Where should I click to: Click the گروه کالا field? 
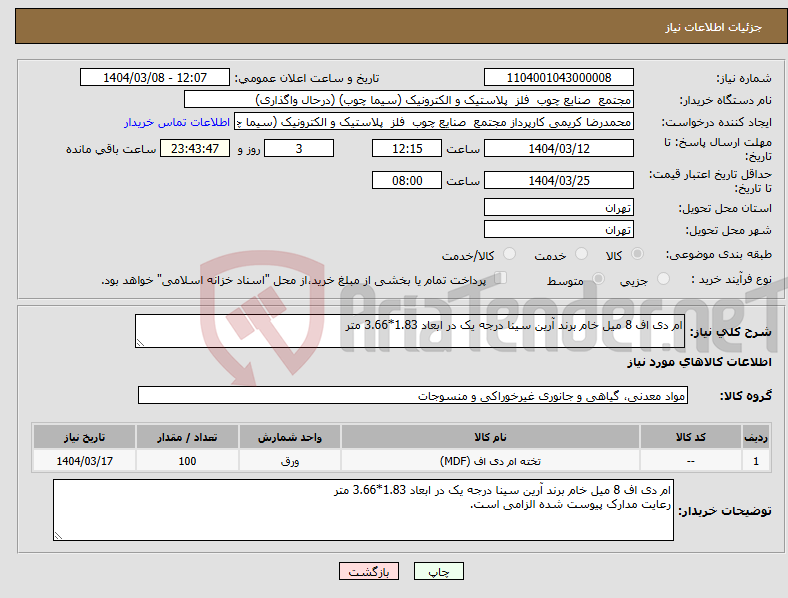pyautogui.click(x=413, y=395)
